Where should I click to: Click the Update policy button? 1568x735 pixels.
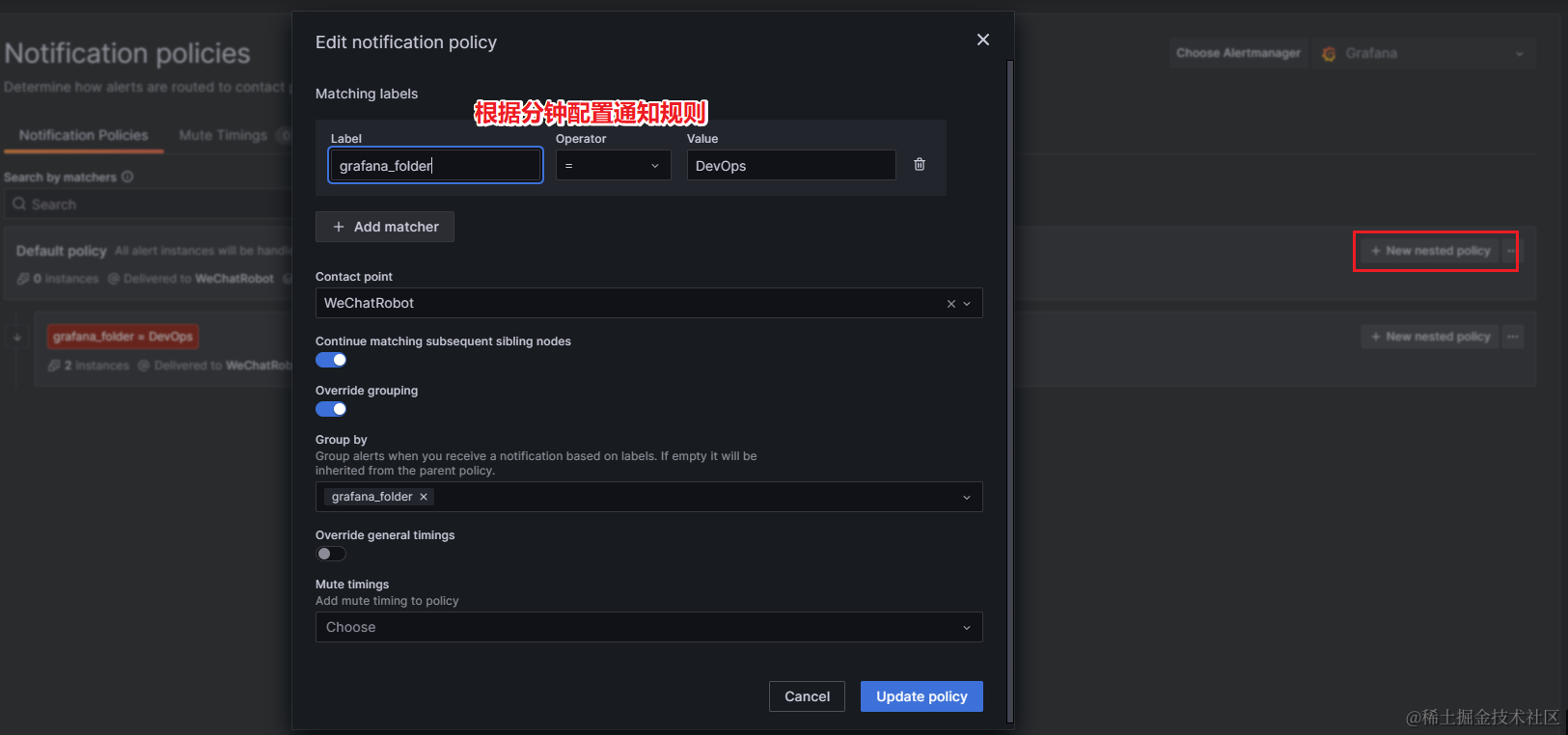(x=922, y=696)
